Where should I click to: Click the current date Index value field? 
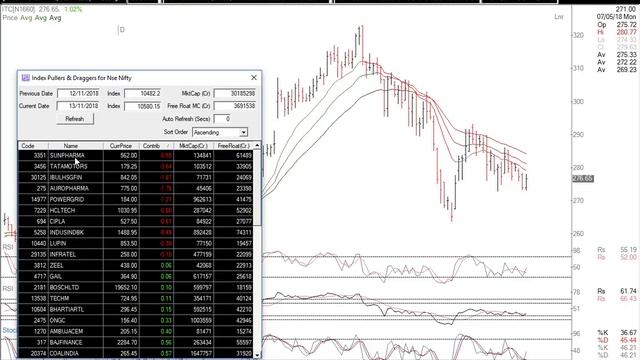[143, 106]
